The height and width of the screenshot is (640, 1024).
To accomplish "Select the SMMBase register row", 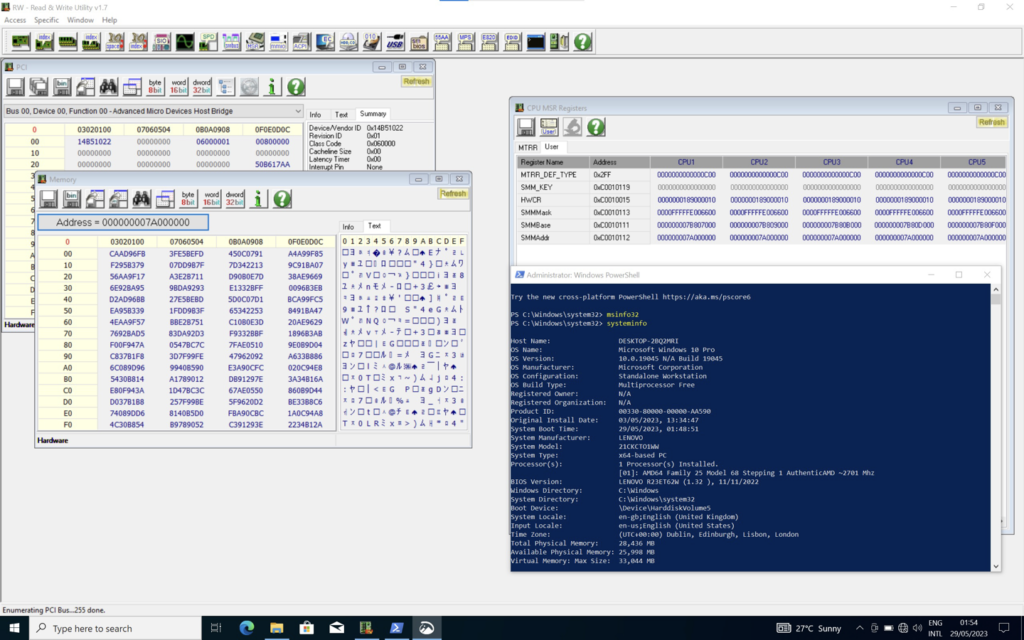I will point(761,225).
